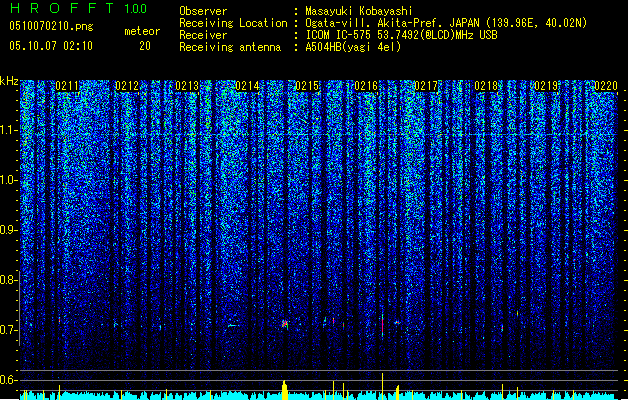Click the Receiving antenna label
The width and height of the screenshot is (629, 400).
coord(230,47)
